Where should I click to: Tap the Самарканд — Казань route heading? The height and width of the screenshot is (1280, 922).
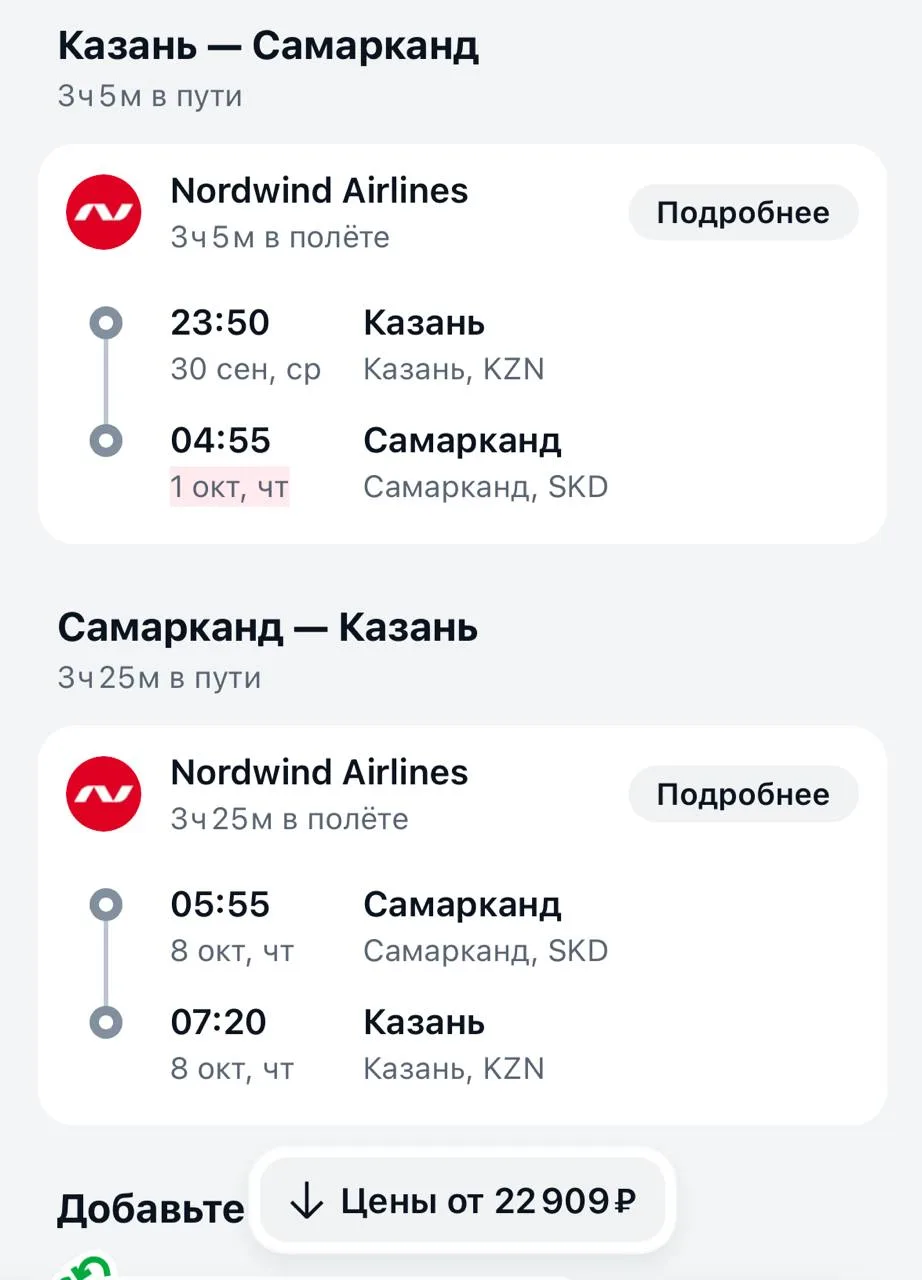[x=268, y=628]
